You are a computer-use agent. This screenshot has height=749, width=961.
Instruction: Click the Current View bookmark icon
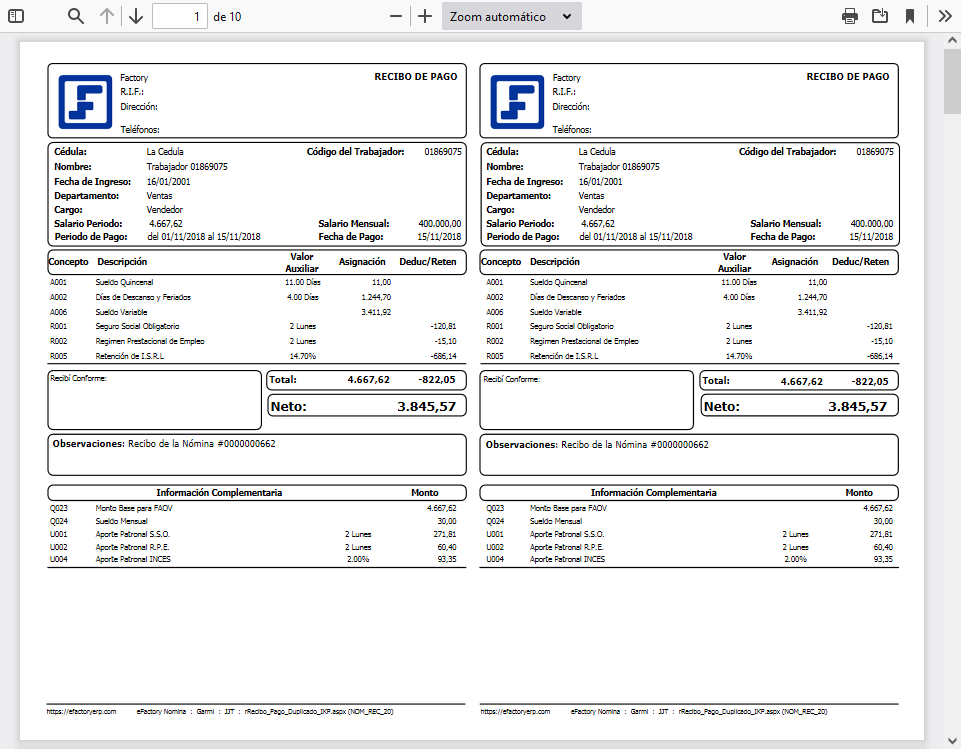click(x=912, y=16)
